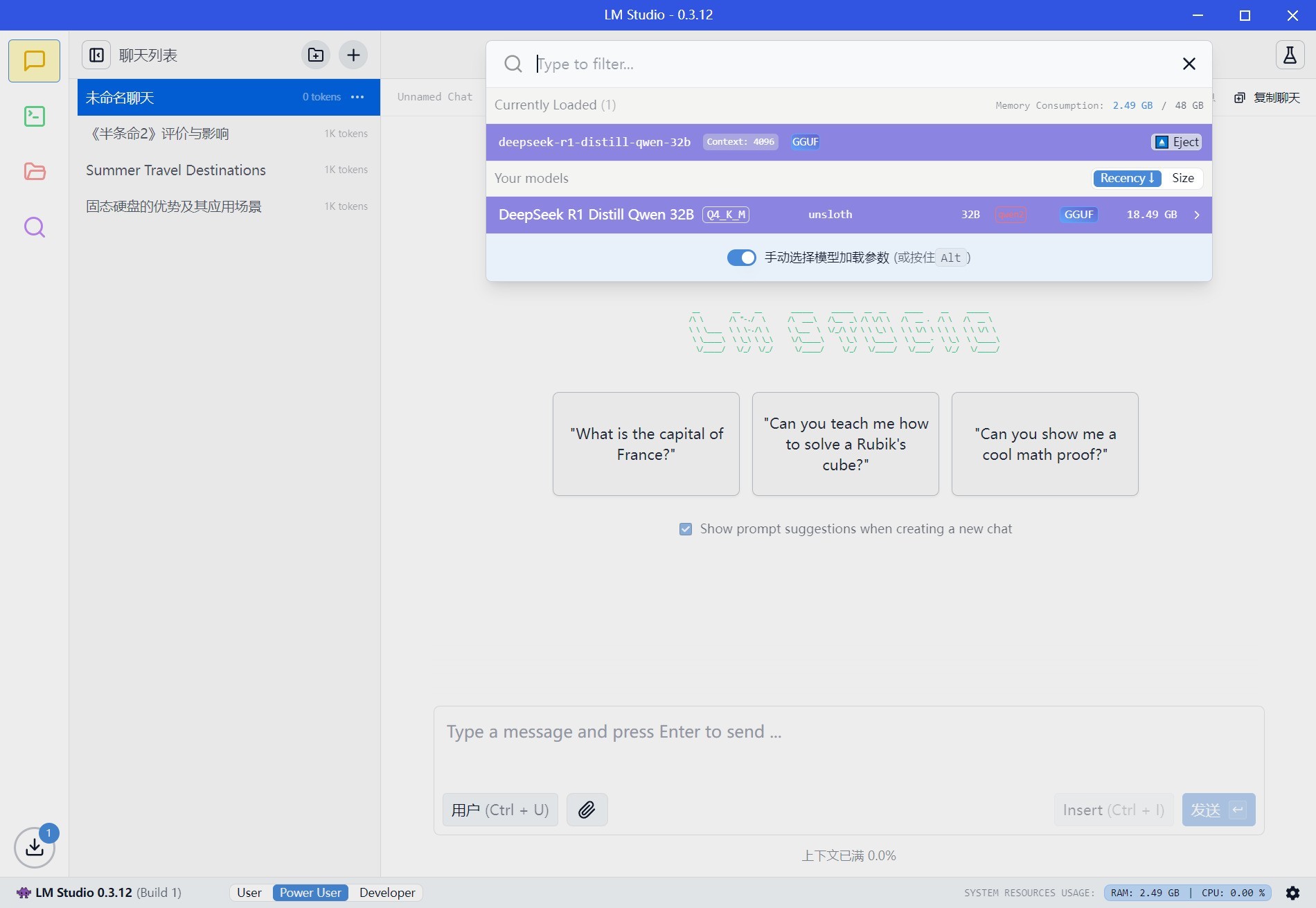Eject the deepseek-r1-distill-qwen-32b model

[1177, 142]
